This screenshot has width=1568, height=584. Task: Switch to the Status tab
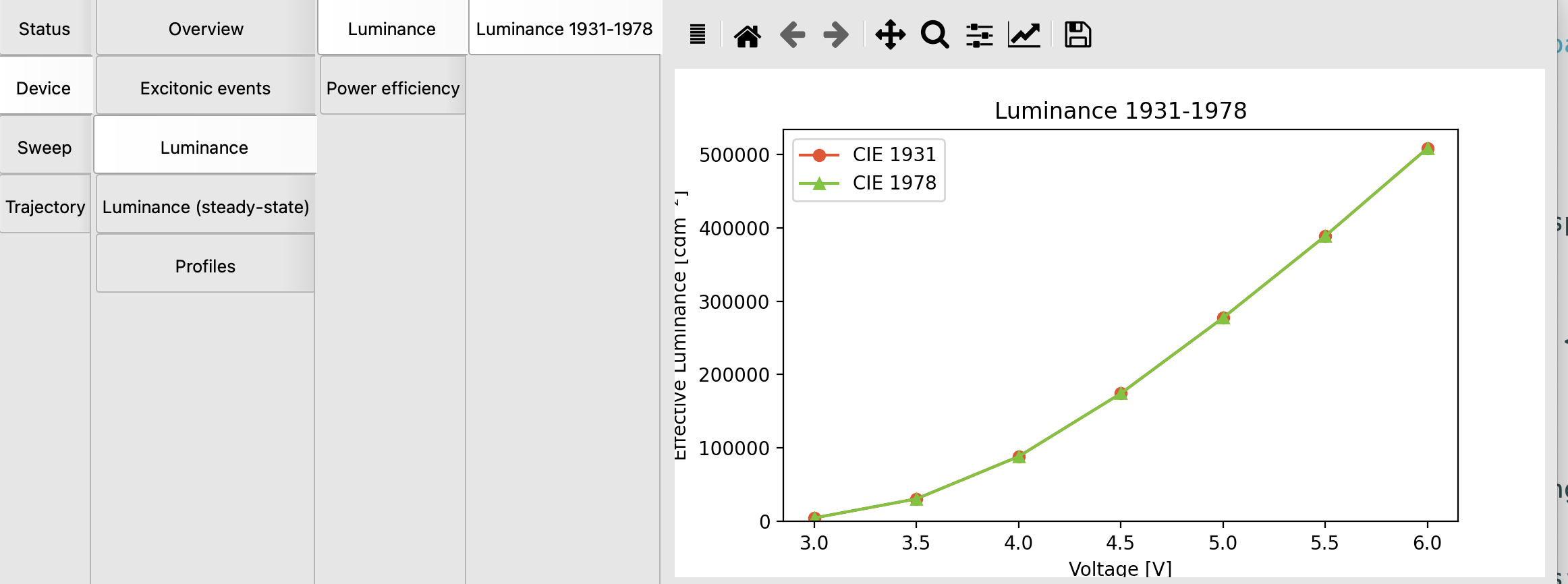[x=45, y=29]
